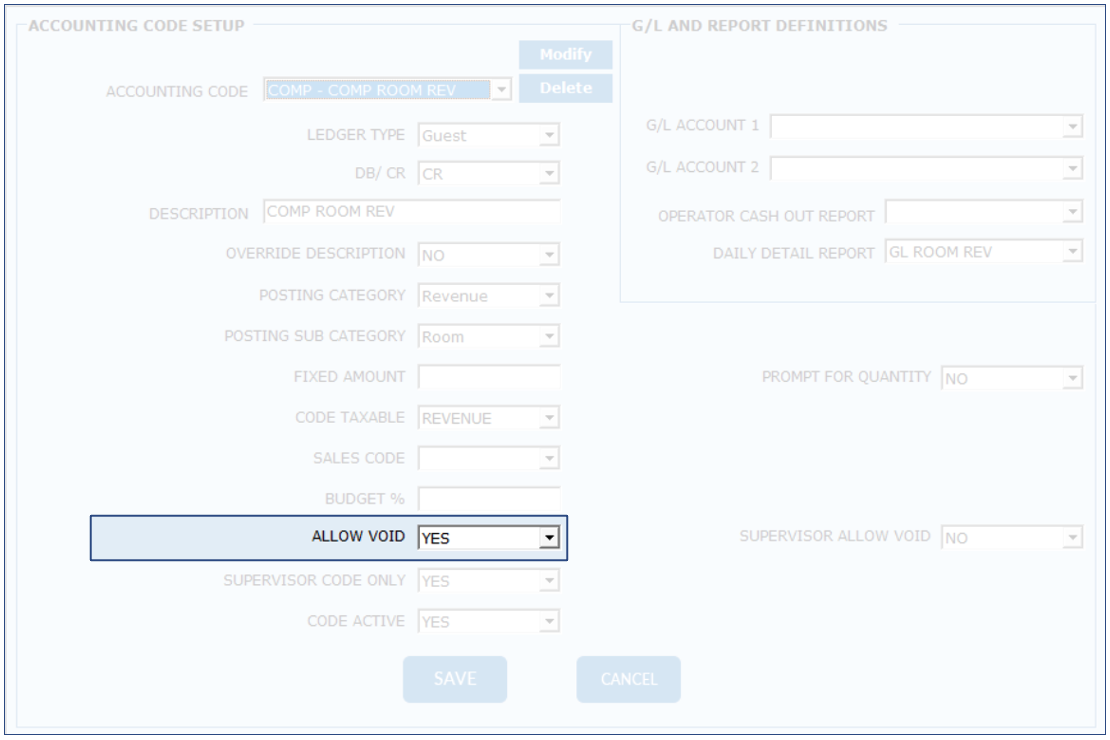
Task: Click the Modify button
Action: [x=565, y=55]
